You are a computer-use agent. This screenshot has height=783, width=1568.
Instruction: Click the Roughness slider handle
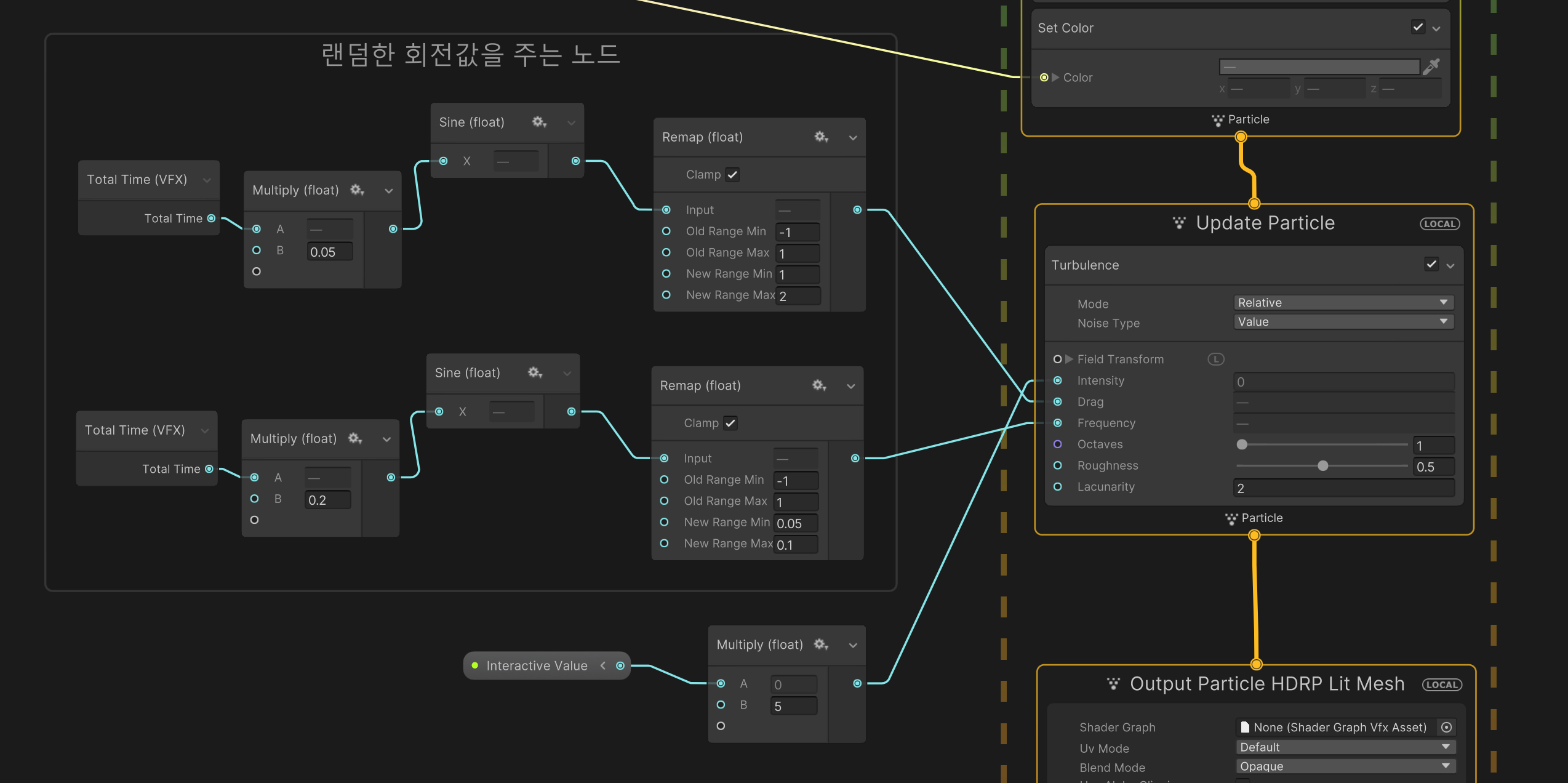point(1322,466)
